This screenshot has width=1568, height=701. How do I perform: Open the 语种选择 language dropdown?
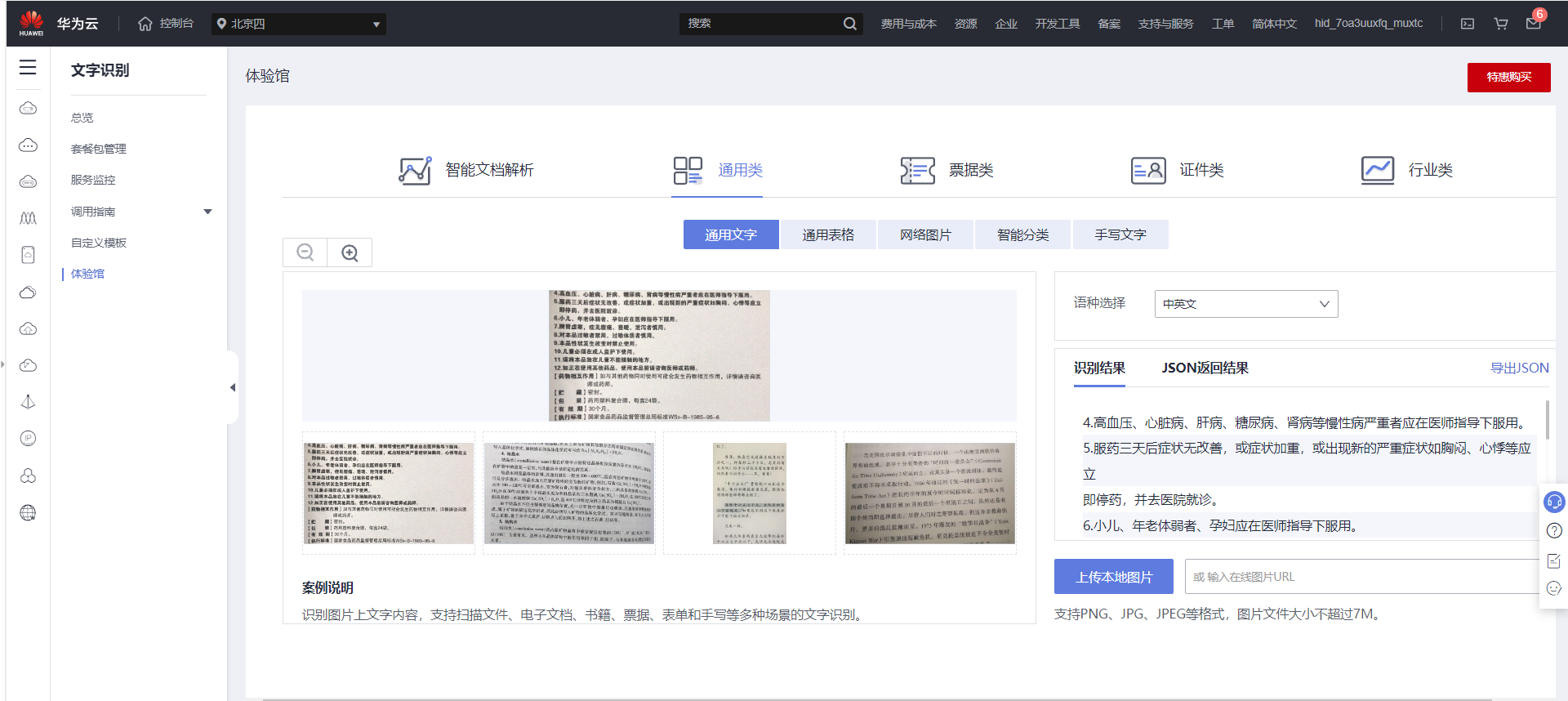(x=1246, y=304)
